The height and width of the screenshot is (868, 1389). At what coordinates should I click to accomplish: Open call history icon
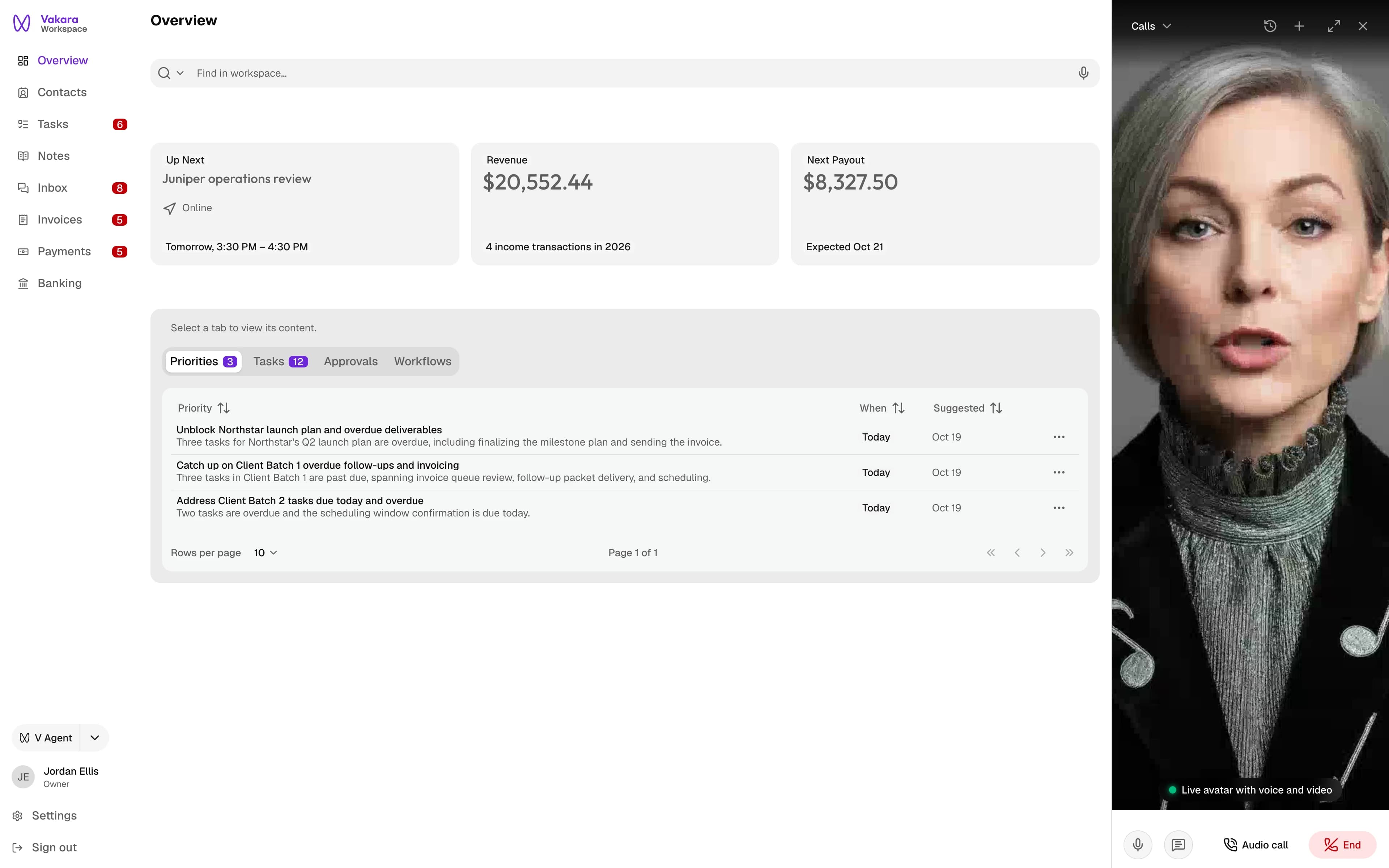[1270, 26]
